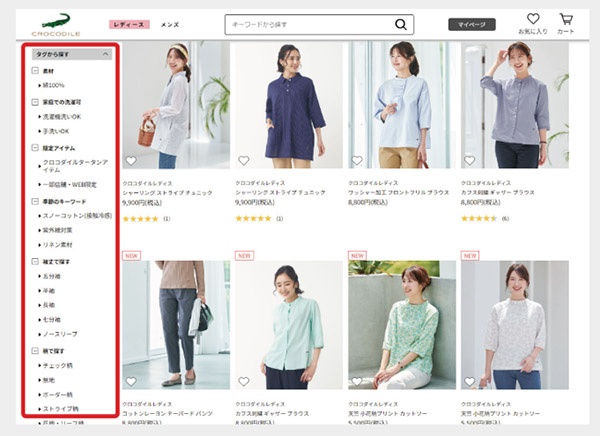The image size is (600, 436).
Task: Switch to the メンズ tab
Action: pyautogui.click(x=170, y=24)
